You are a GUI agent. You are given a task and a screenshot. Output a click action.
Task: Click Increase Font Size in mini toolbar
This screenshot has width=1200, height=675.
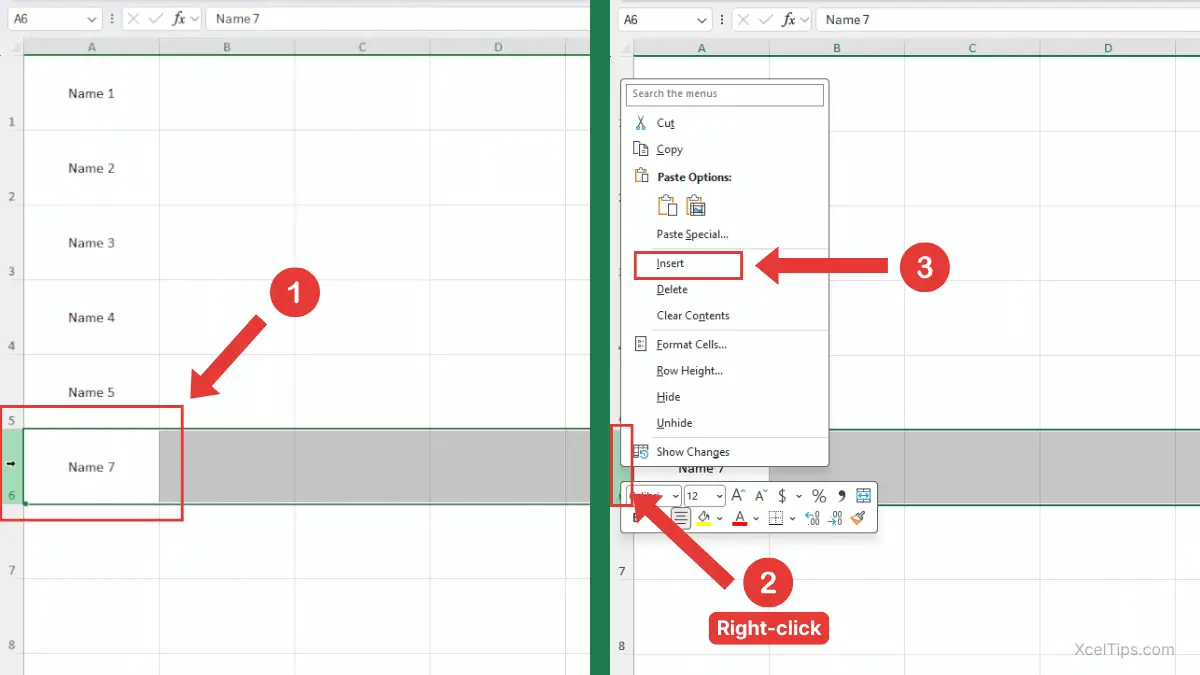(738, 496)
